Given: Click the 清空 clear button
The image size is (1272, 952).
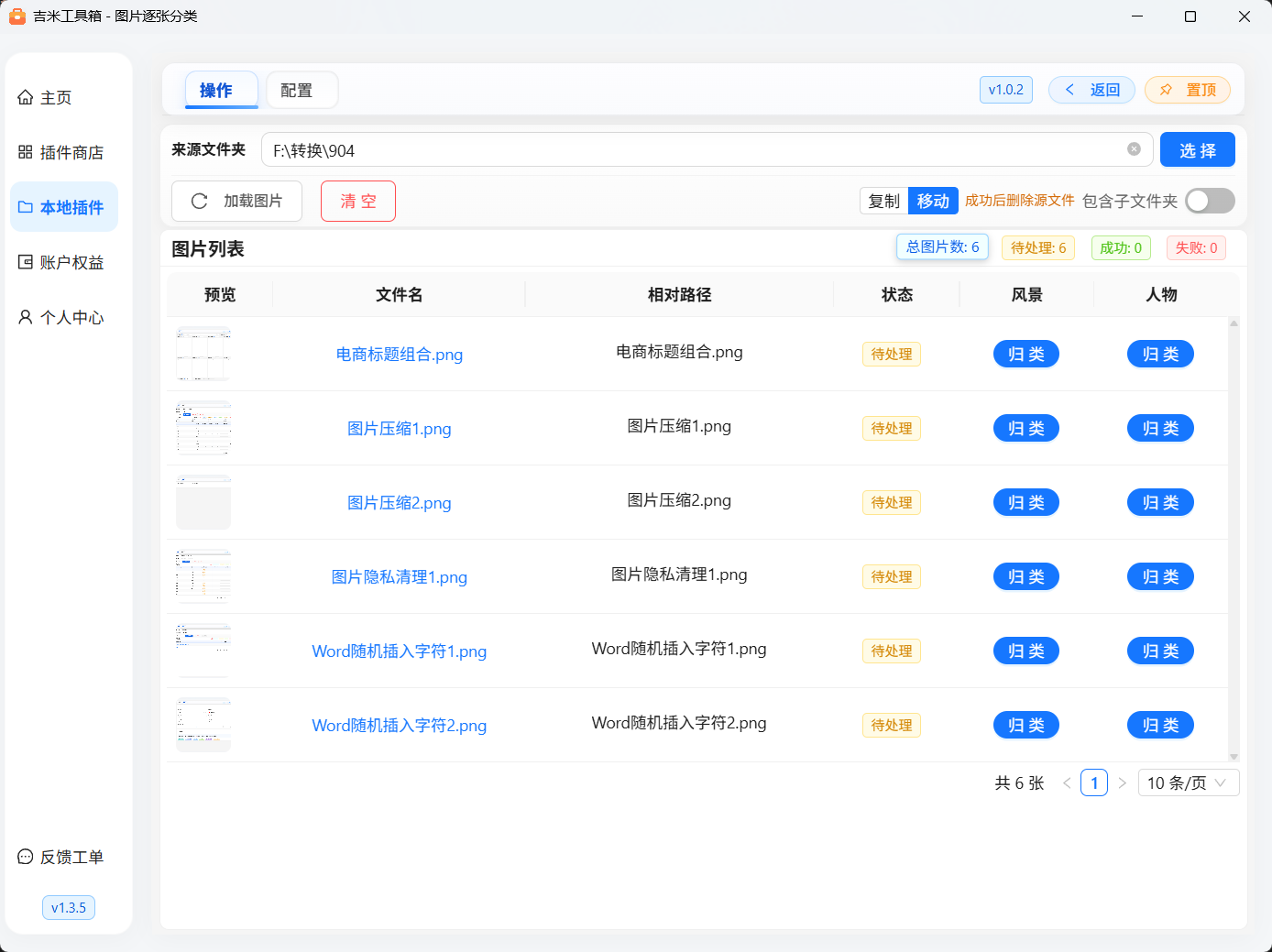Looking at the screenshot, I should [358, 201].
